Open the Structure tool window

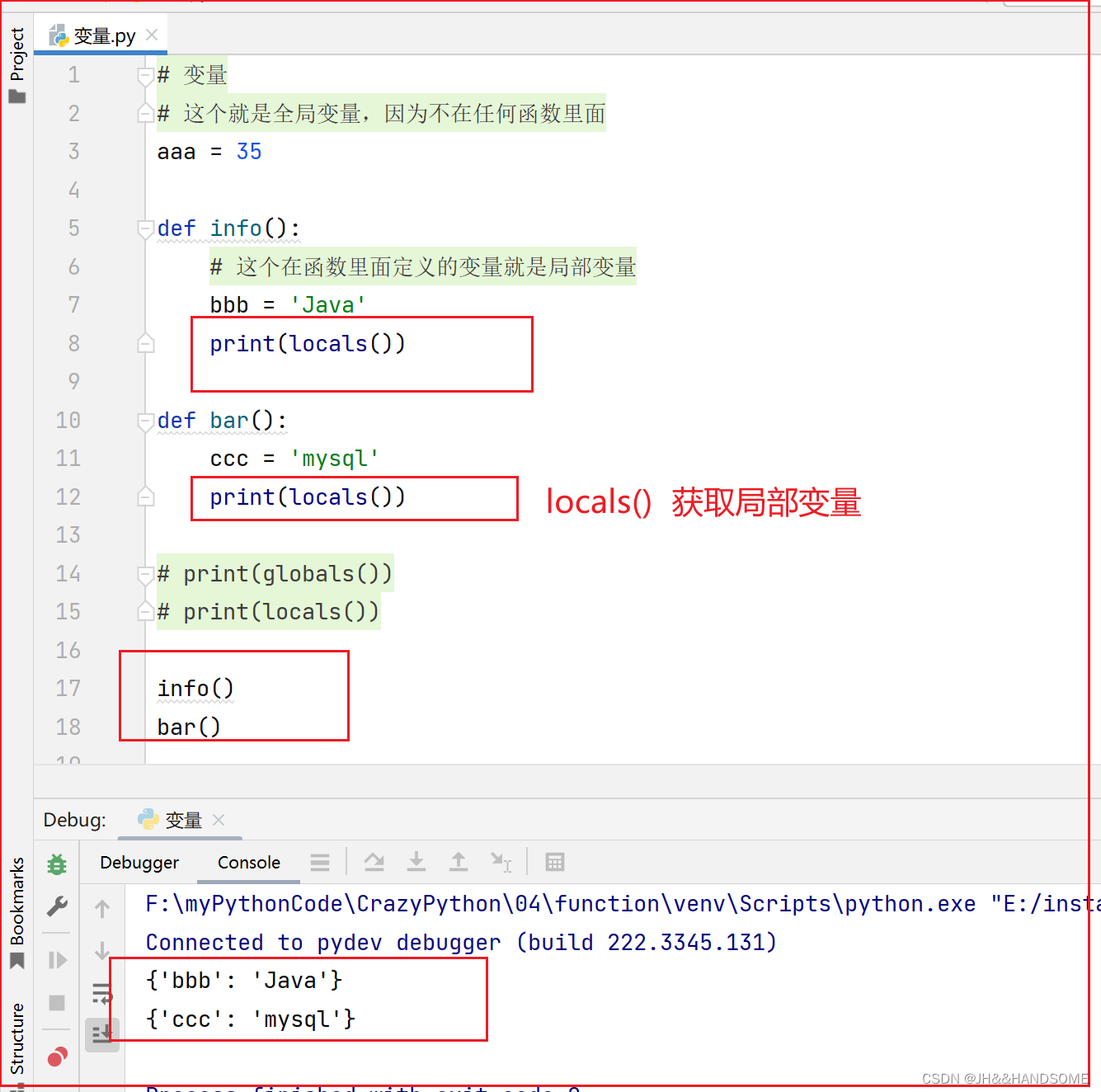pos(17,1038)
